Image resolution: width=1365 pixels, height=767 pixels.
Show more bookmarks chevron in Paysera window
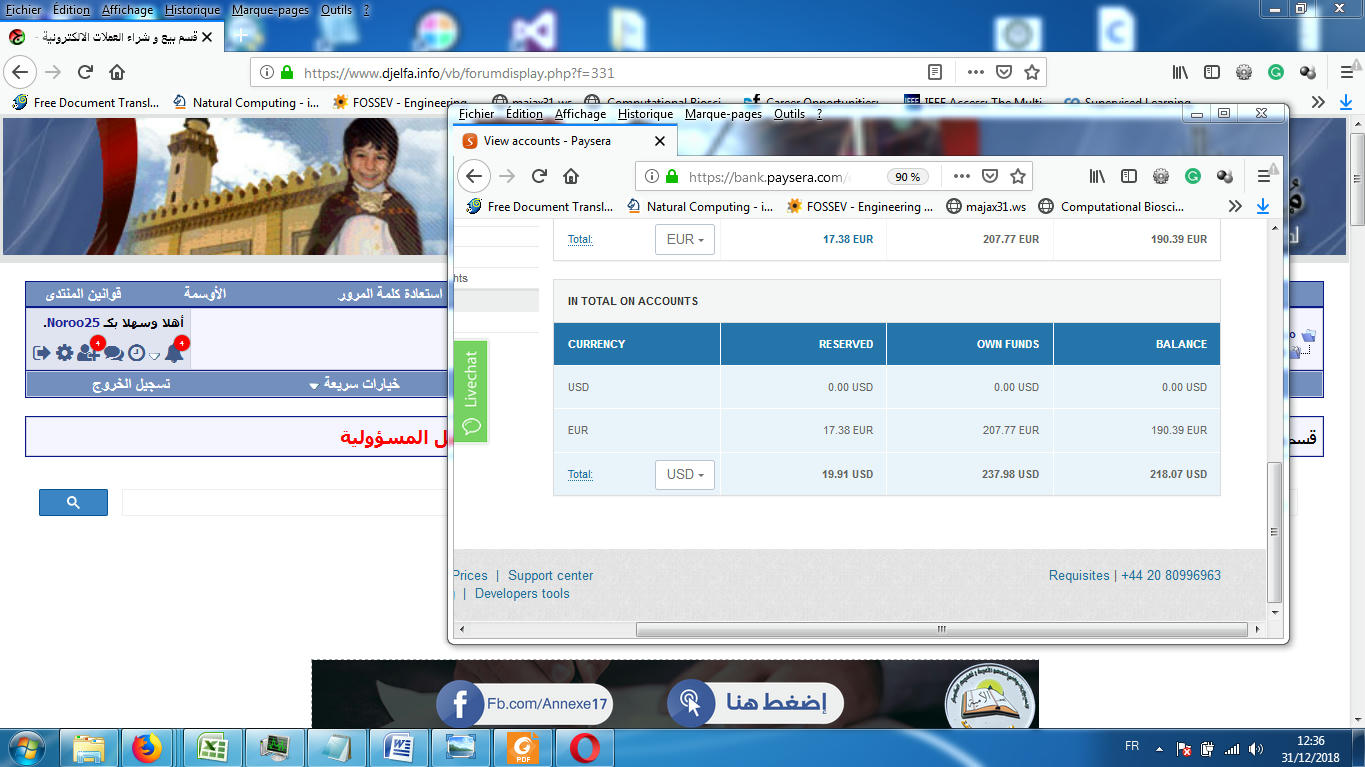coord(1235,207)
